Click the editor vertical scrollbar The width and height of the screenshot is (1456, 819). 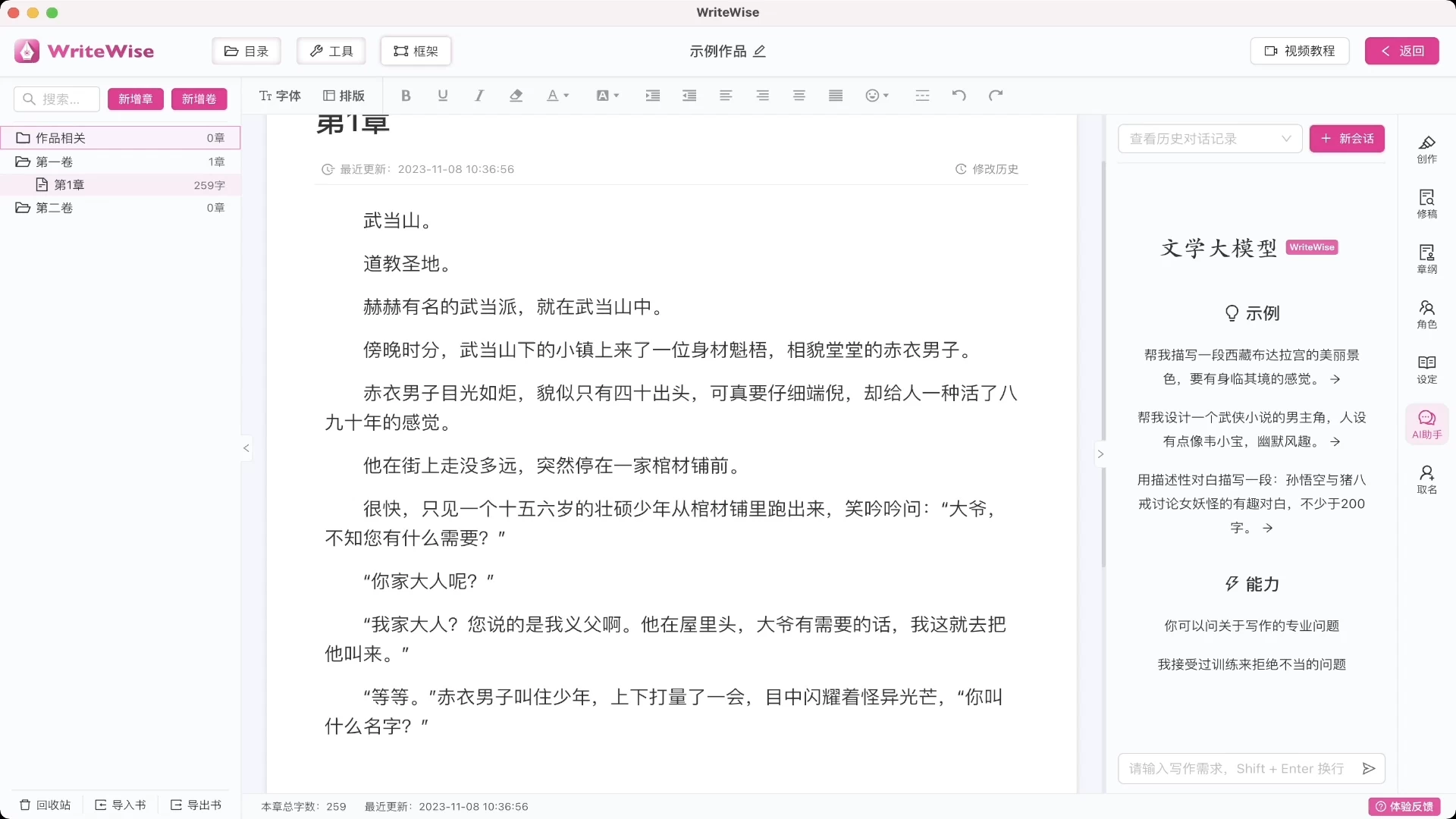point(1103,364)
